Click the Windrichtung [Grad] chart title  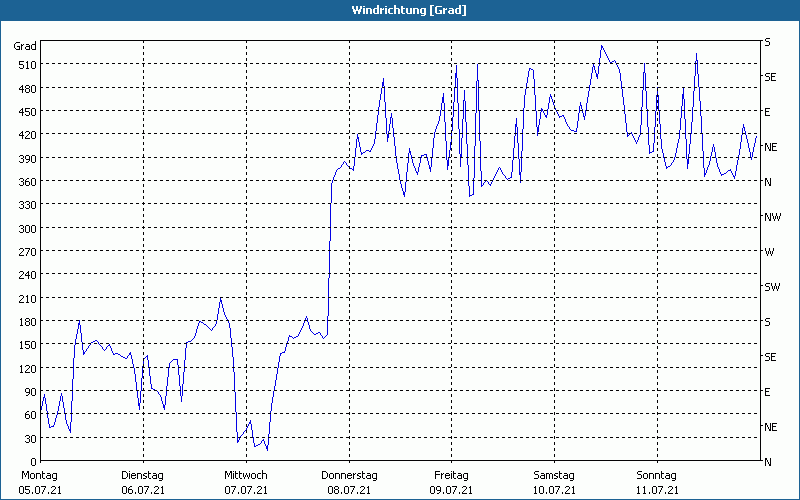pyautogui.click(x=409, y=10)
